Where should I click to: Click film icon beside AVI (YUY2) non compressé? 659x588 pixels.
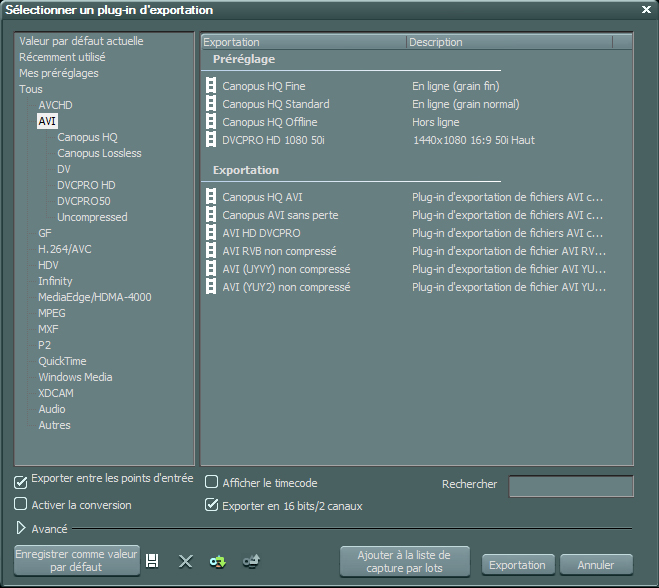pos(211,287)
